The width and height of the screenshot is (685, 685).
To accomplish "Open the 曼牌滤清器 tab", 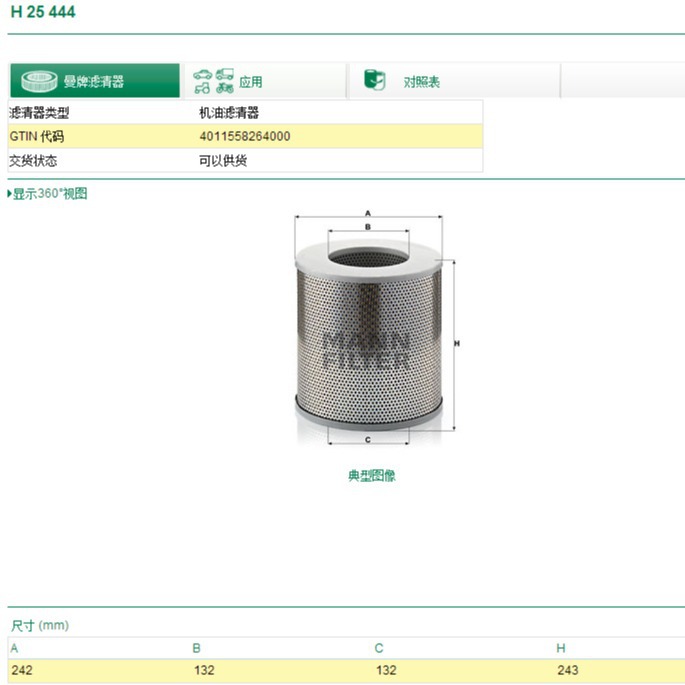I will pyautogui.click(x=95, y=80).
